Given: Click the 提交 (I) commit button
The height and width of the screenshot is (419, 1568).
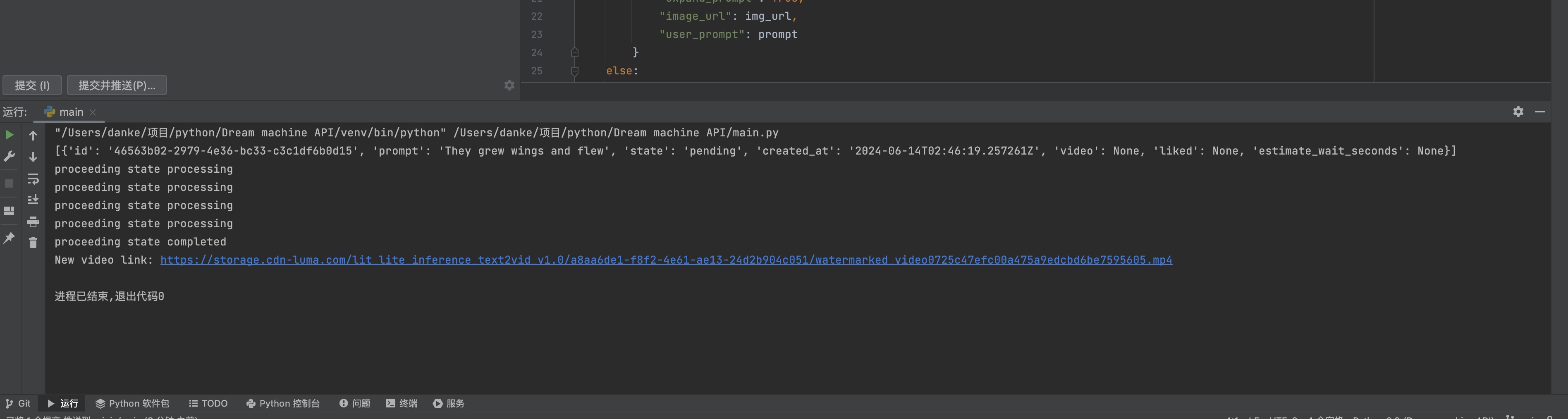Looking at the screenshot, I should click(32, 85).
